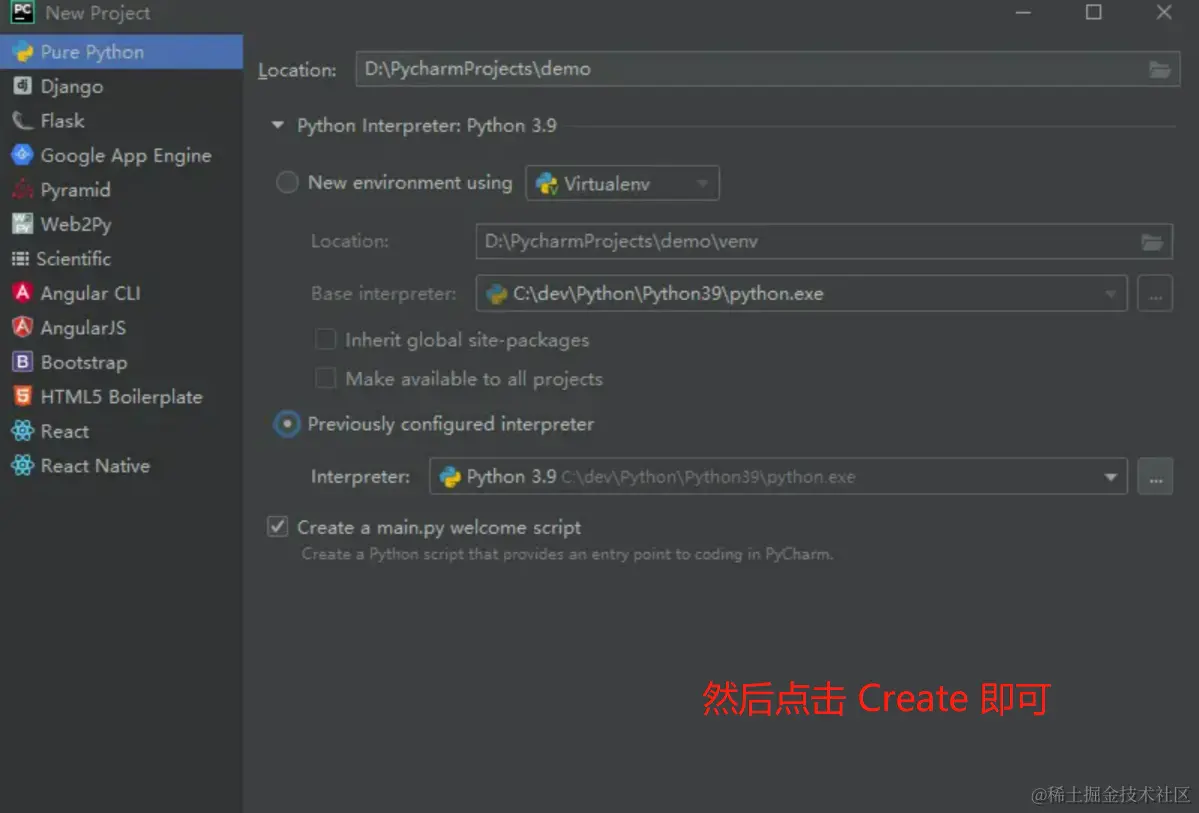Click ellipsis button next to Base interpreter

1155,294
